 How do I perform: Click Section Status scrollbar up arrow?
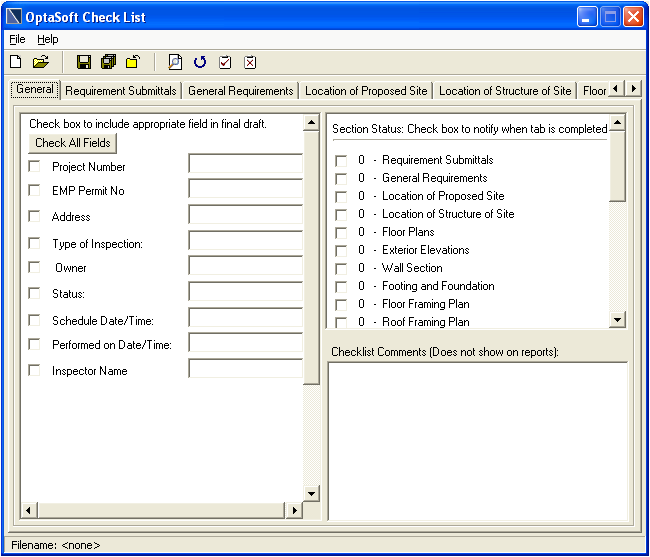point(618,123)
